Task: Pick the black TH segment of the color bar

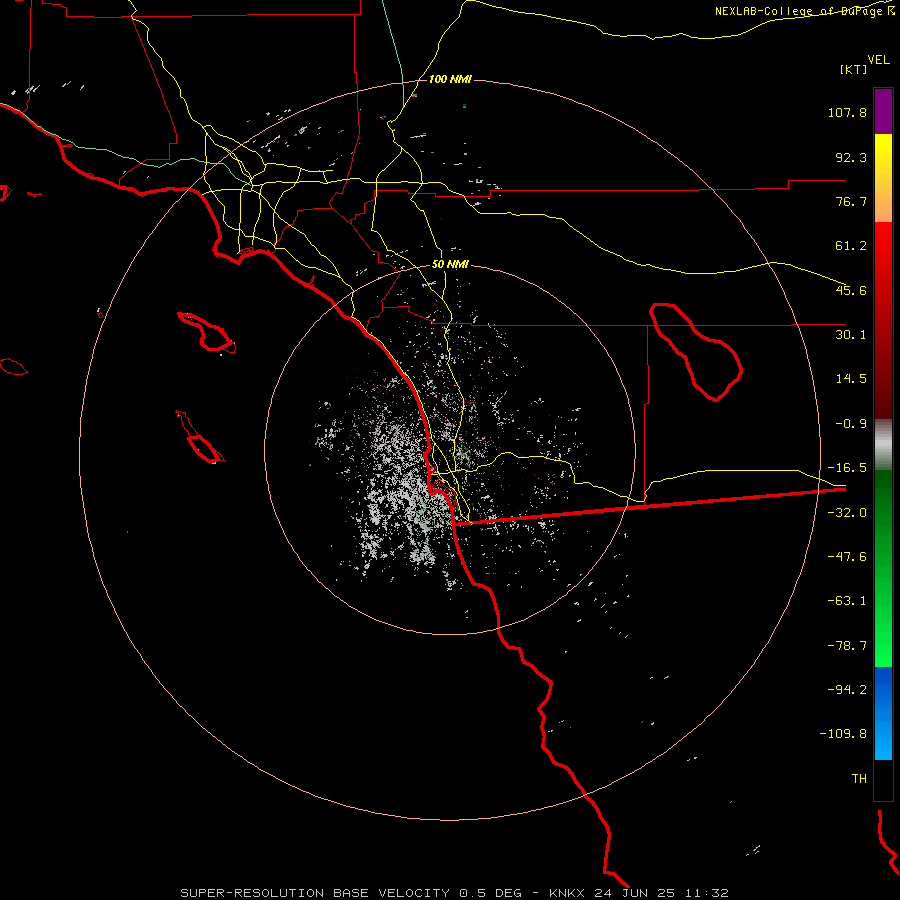Action: tap(883, 780)
